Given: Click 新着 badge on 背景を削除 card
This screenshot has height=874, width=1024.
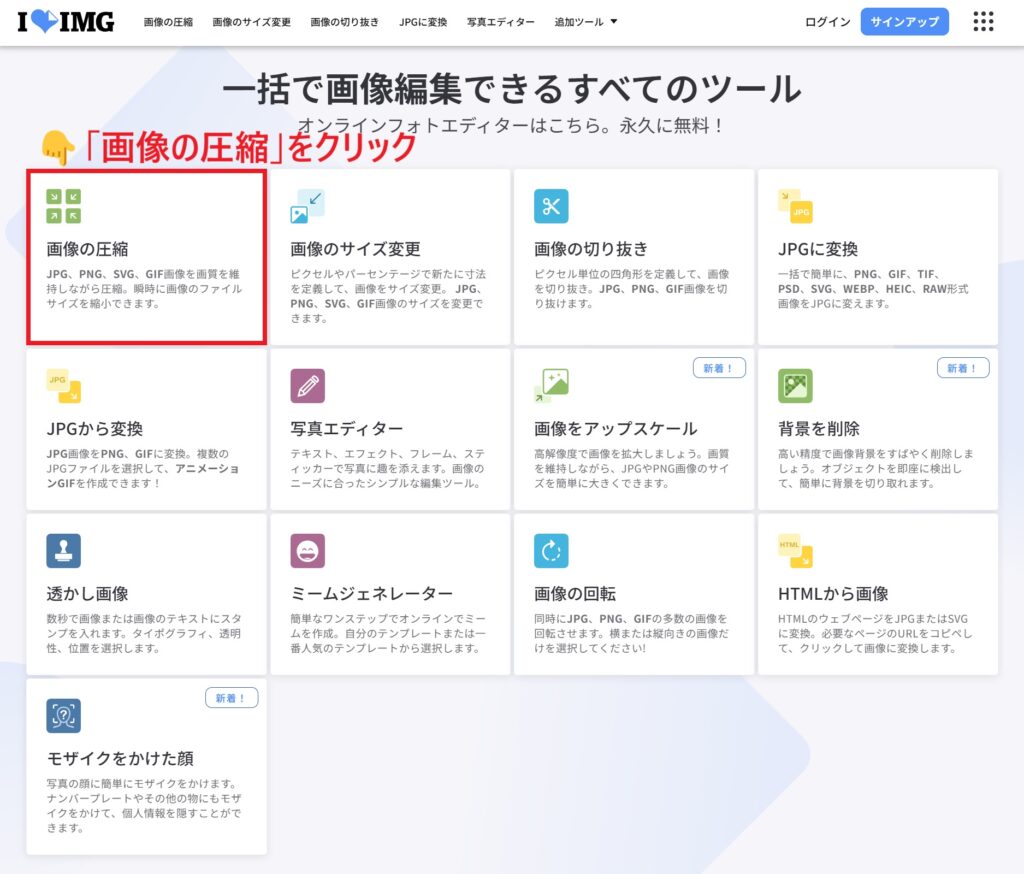Looking at the screenshot, I should point(963,368).
